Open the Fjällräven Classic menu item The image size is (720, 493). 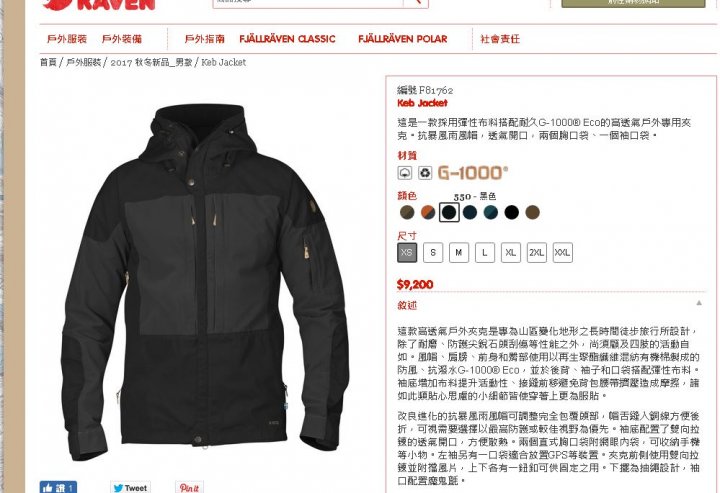[287, 39]
